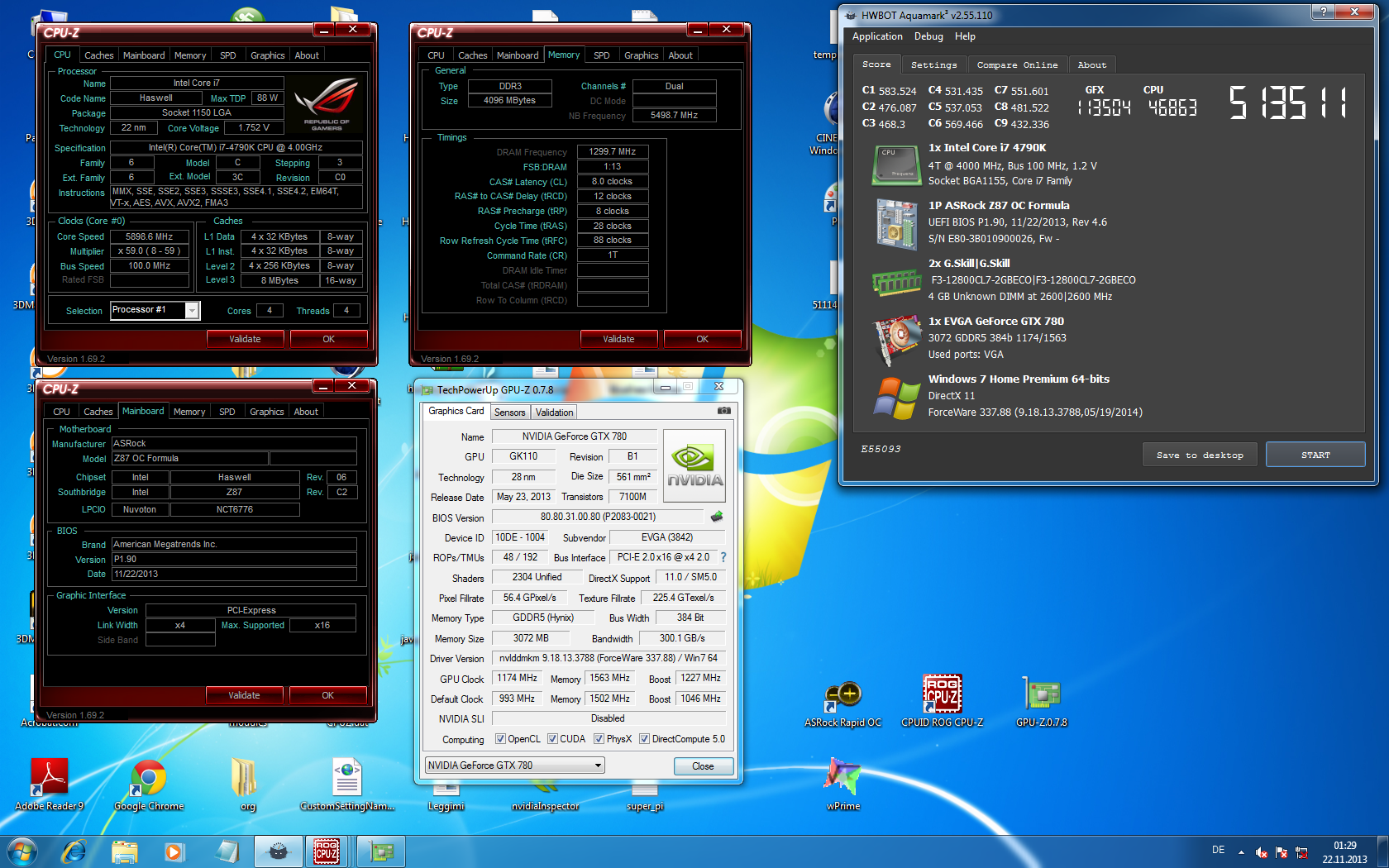Open About tab in Aquamark
Image resolution: width=1389 pixels, height=868 pixels.
click(x=1092, y=64)
